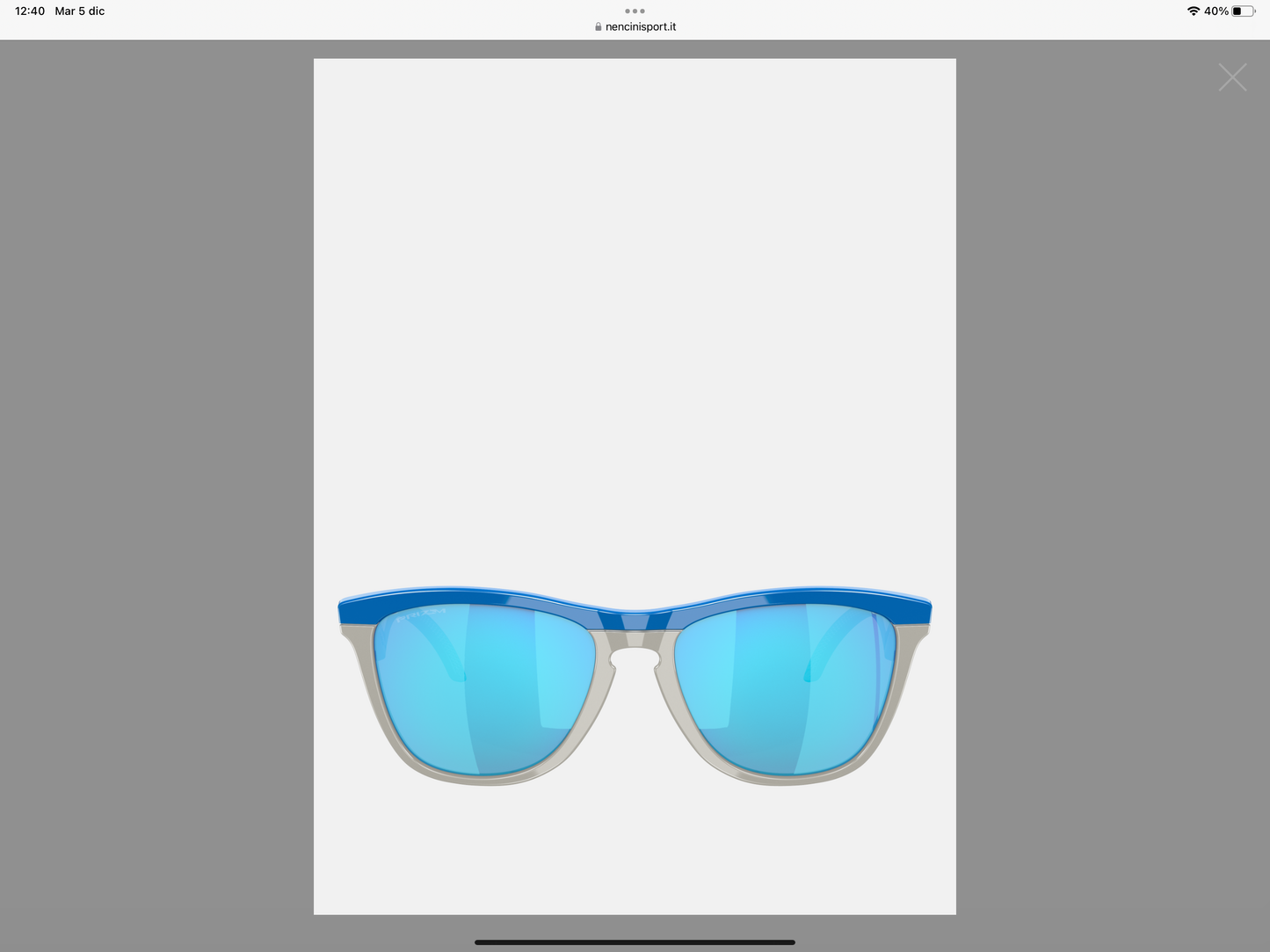
Task: Tap the lock icon beside the site name
Action: (x=597, y=26)
